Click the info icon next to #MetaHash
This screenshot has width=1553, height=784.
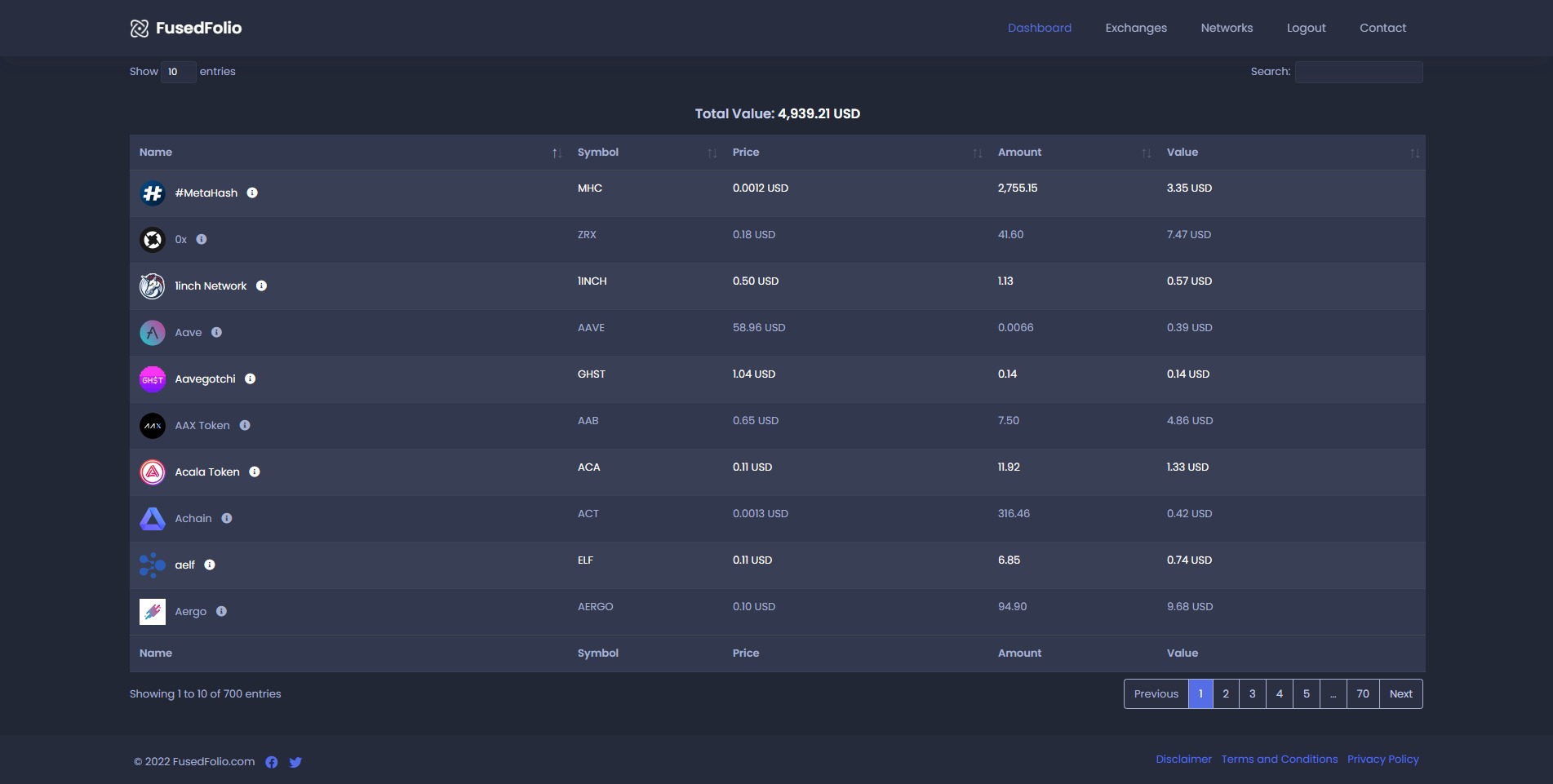click(252, 193)
